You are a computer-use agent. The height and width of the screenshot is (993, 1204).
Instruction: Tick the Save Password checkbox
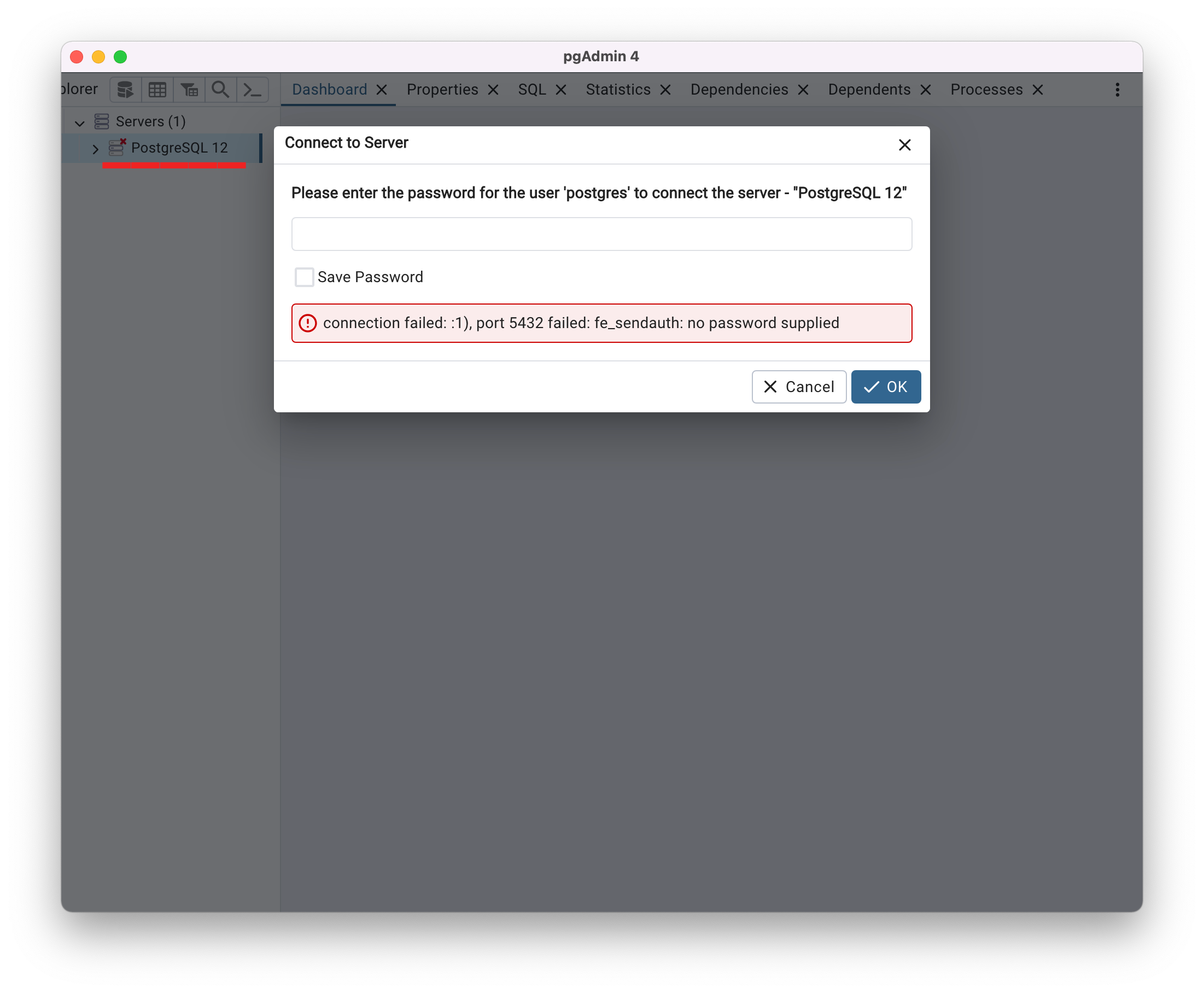(x=303, y=277)
